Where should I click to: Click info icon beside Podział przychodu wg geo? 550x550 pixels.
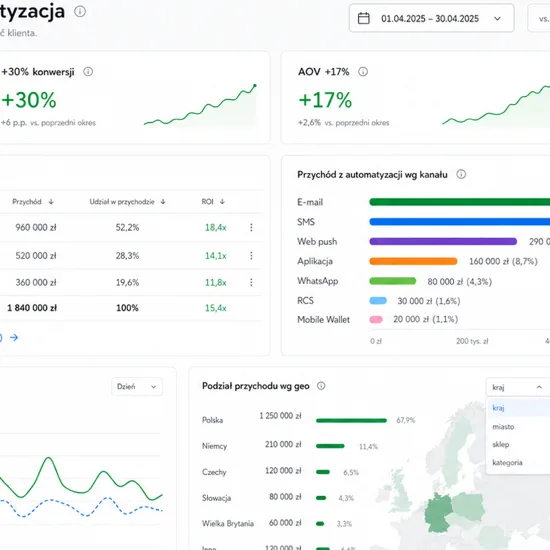pyautogui.click(x=321, y=386)
